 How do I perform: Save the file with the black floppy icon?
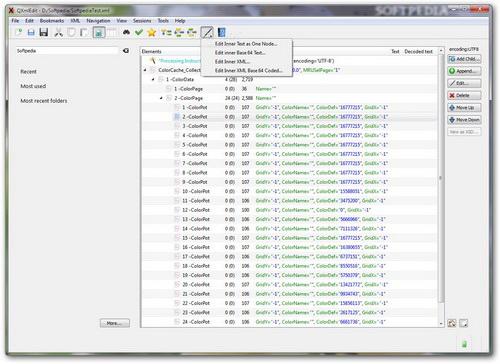click(44, 32)
